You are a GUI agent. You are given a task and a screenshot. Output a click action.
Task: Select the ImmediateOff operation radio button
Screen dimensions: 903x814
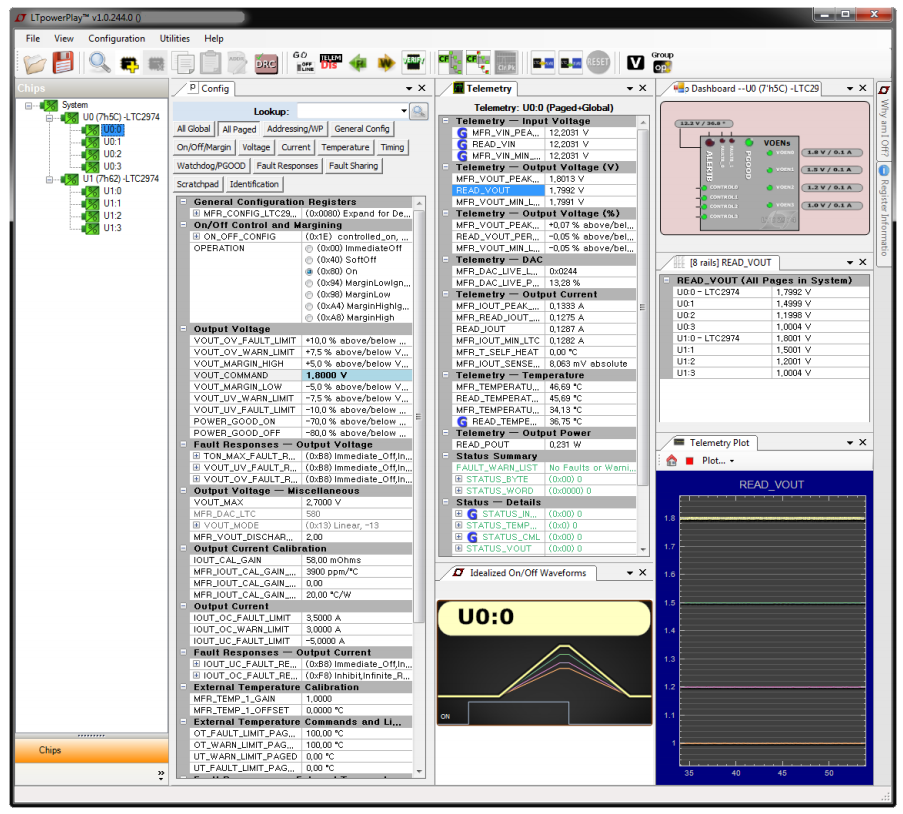pos(309,248)
